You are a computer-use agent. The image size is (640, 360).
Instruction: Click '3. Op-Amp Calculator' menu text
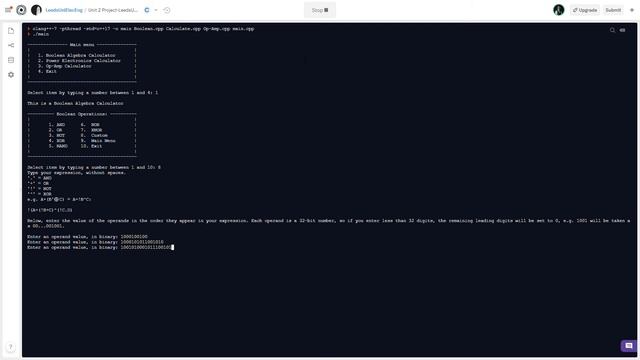(x=64, y=66)
